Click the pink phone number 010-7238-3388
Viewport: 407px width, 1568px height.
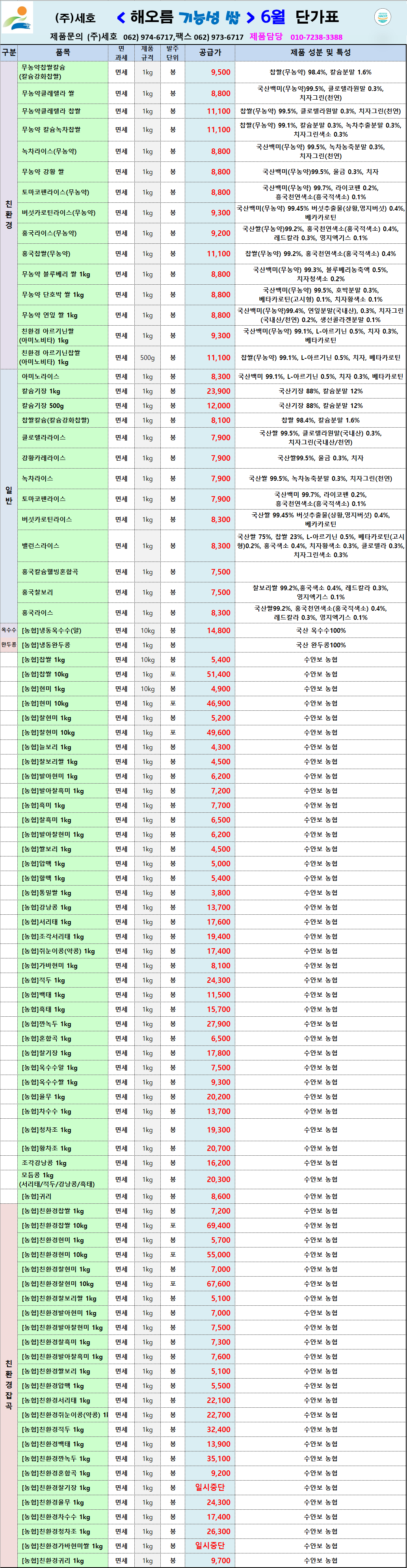[x=316, y=37]
